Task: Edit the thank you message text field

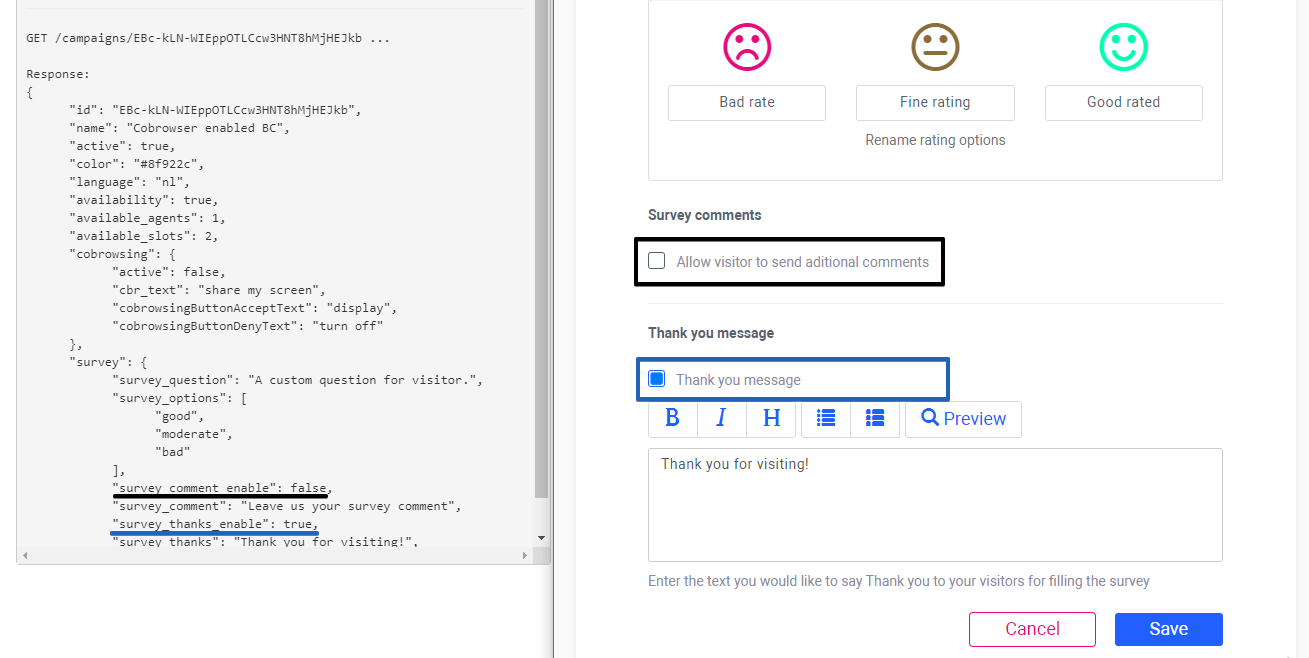Action: point(935,505)
